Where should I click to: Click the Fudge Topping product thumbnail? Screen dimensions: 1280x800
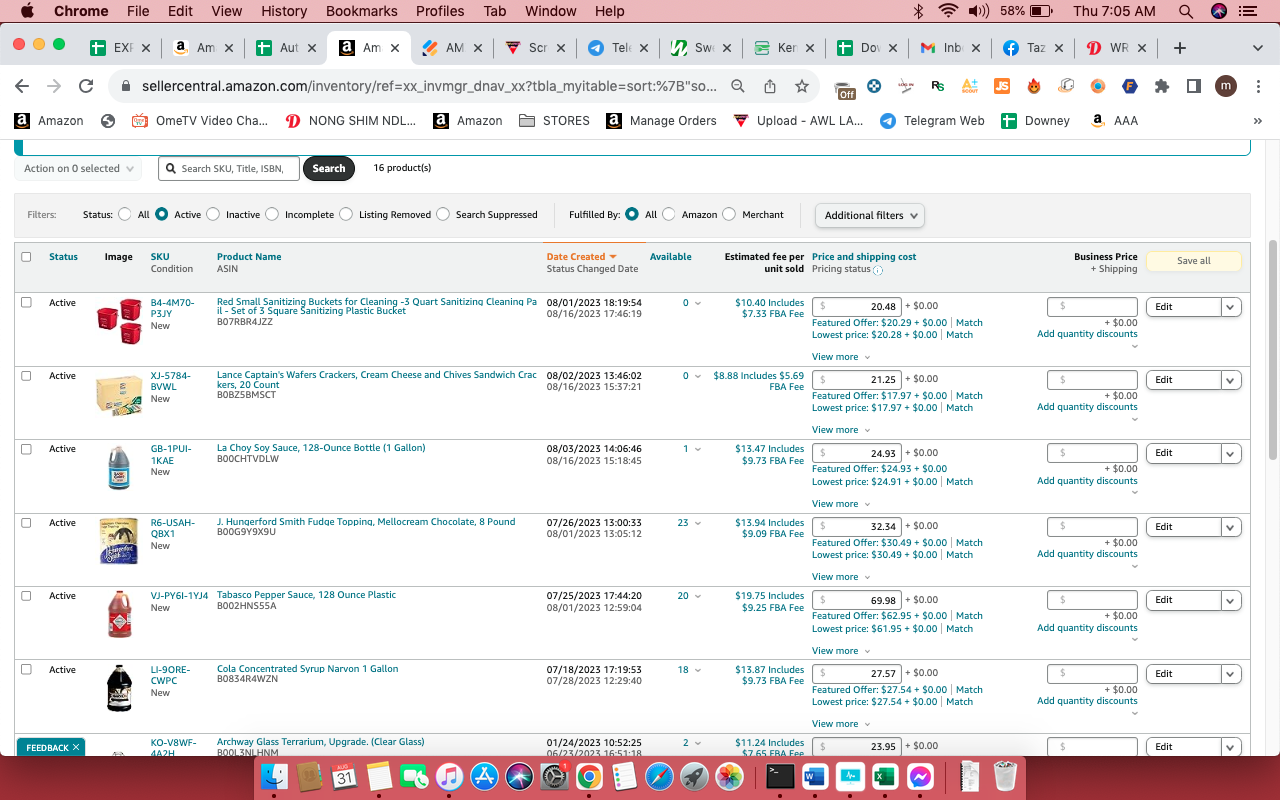pos(119,541)
